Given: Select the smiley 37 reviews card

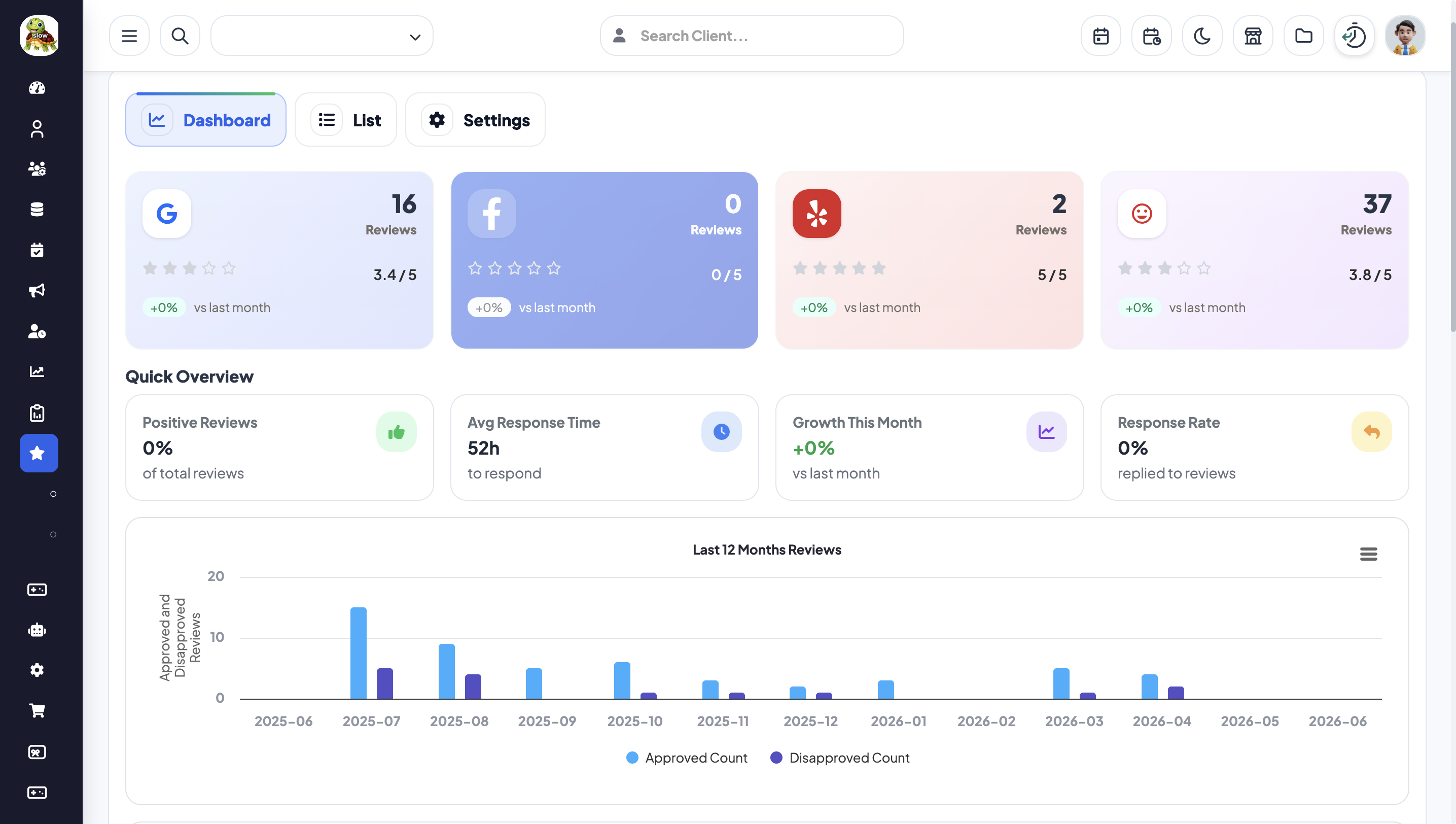Looking at the screenshot, I should tap(1255, 260).
